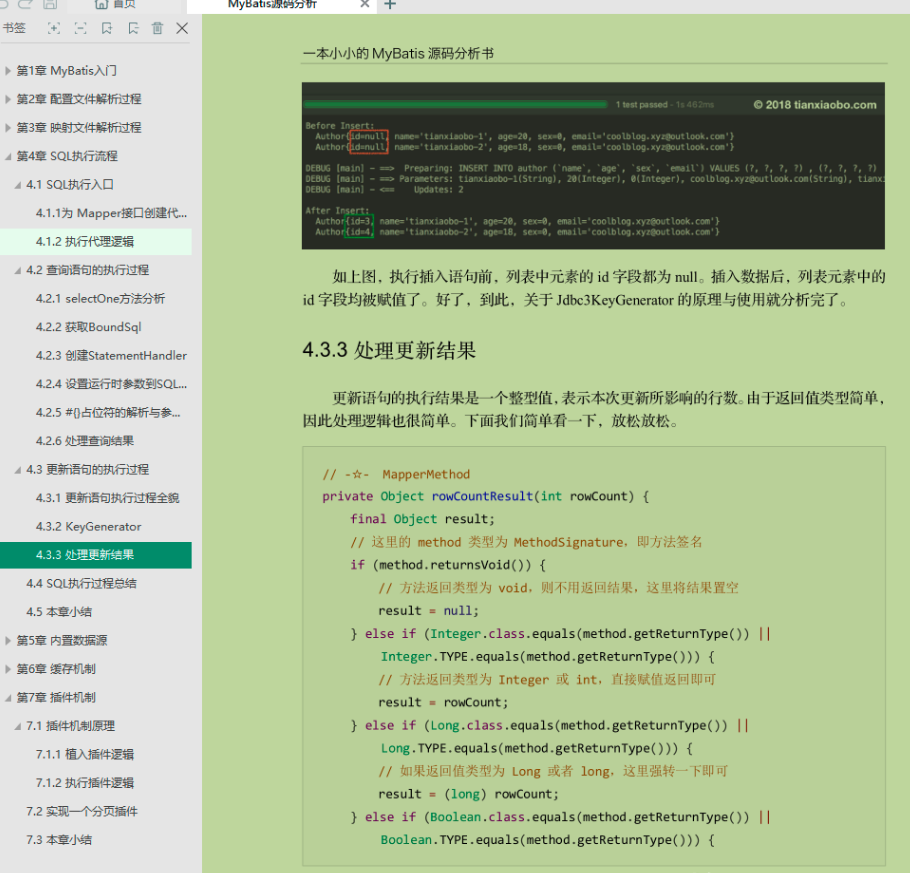
Task: Collapse section 7.1 插件机制原理
Action: click(x=17, y=726)
